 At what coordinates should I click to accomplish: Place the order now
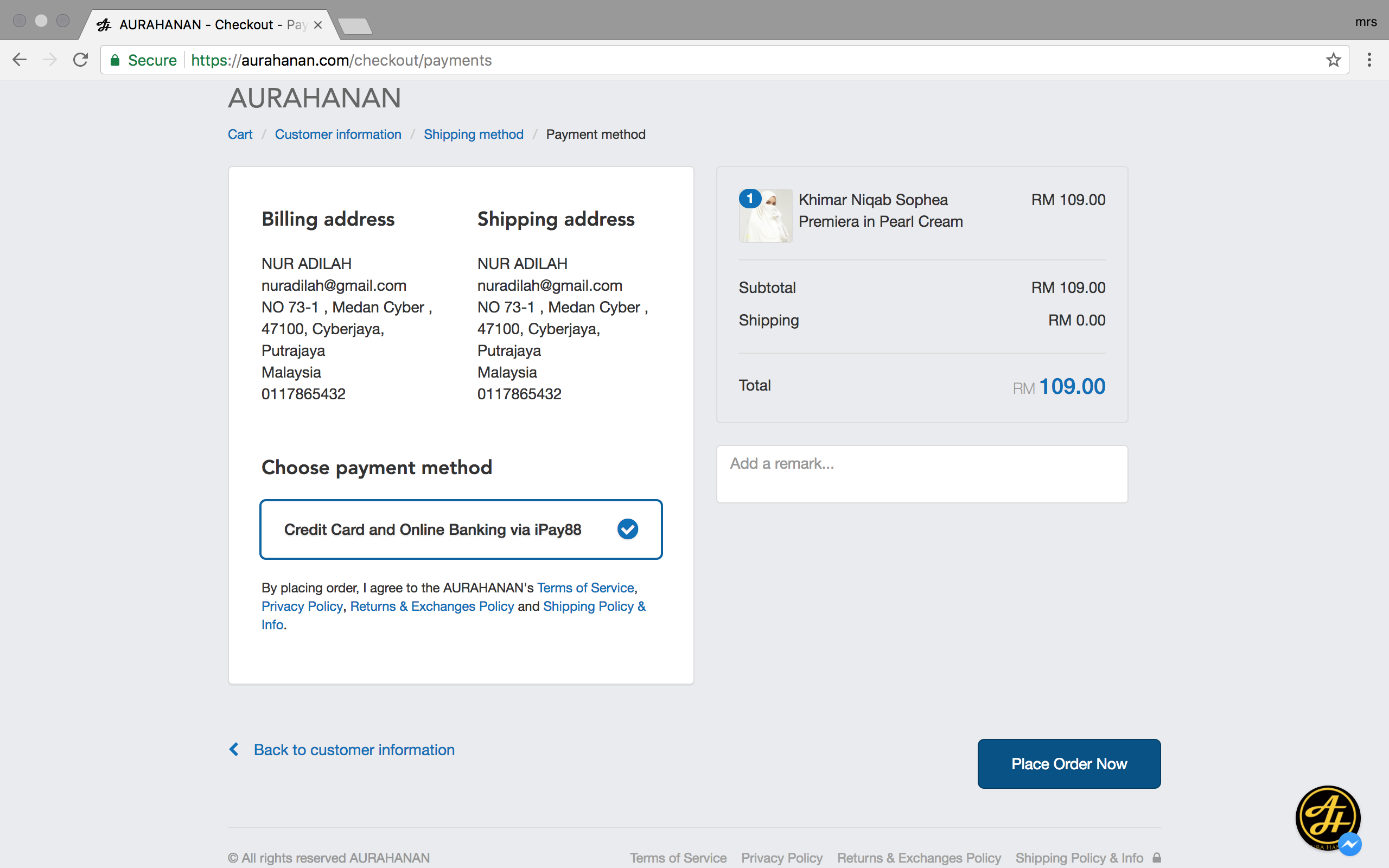[1069, 763]
